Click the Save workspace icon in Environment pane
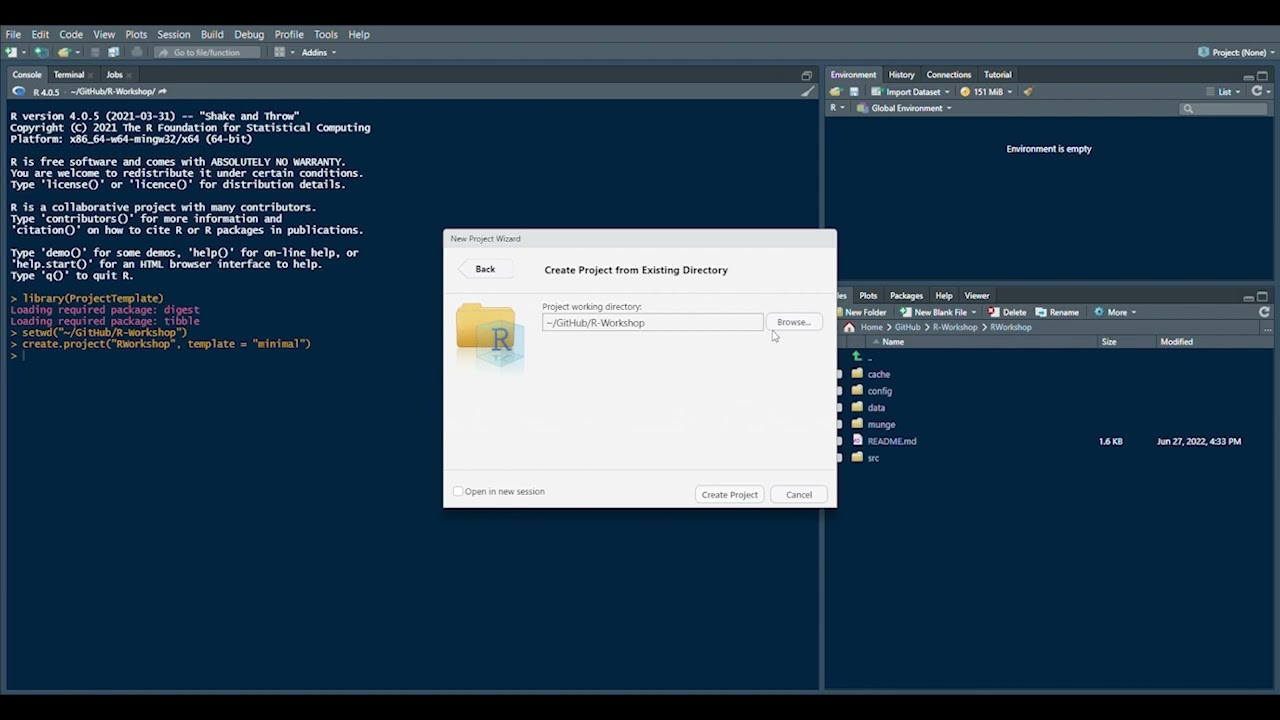The width and height of the screenshot is (1280, 720). click(854, 91)
